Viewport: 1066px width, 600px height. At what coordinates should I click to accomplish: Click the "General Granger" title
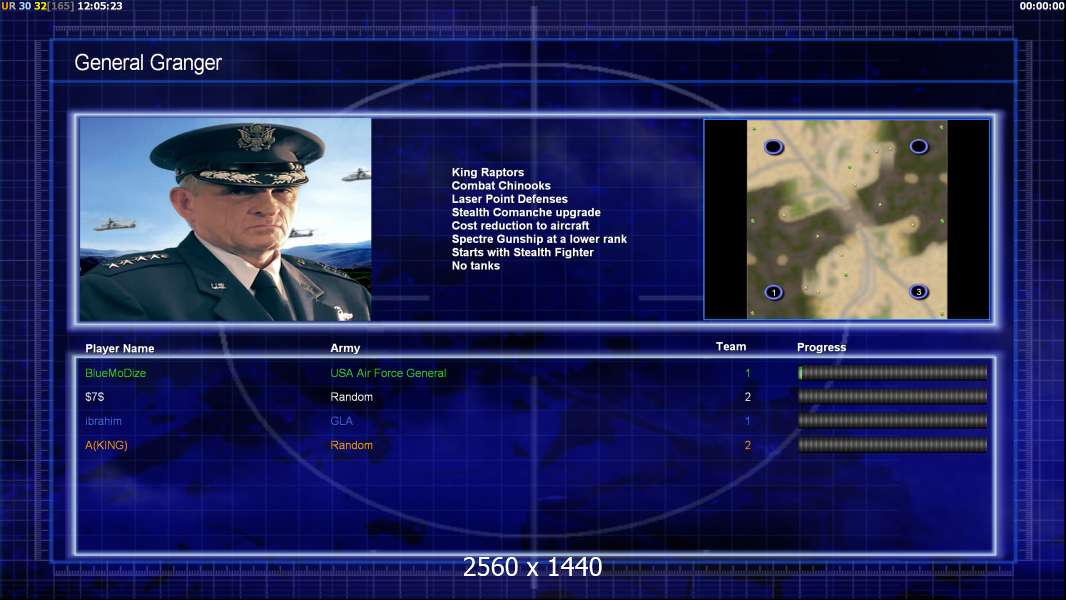pyautogui.click(x=148, y=63)
